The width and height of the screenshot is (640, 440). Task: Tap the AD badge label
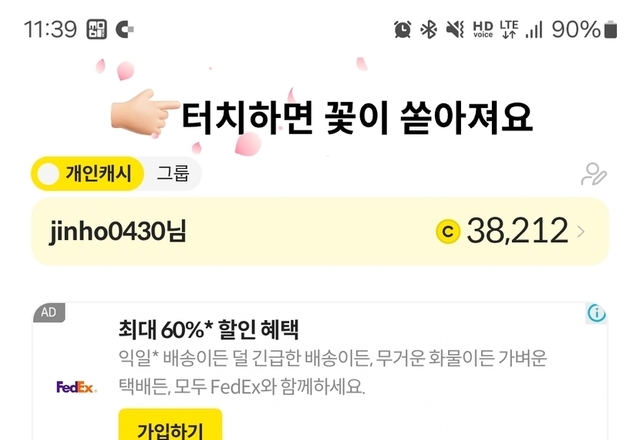click(x=49, y=313)
